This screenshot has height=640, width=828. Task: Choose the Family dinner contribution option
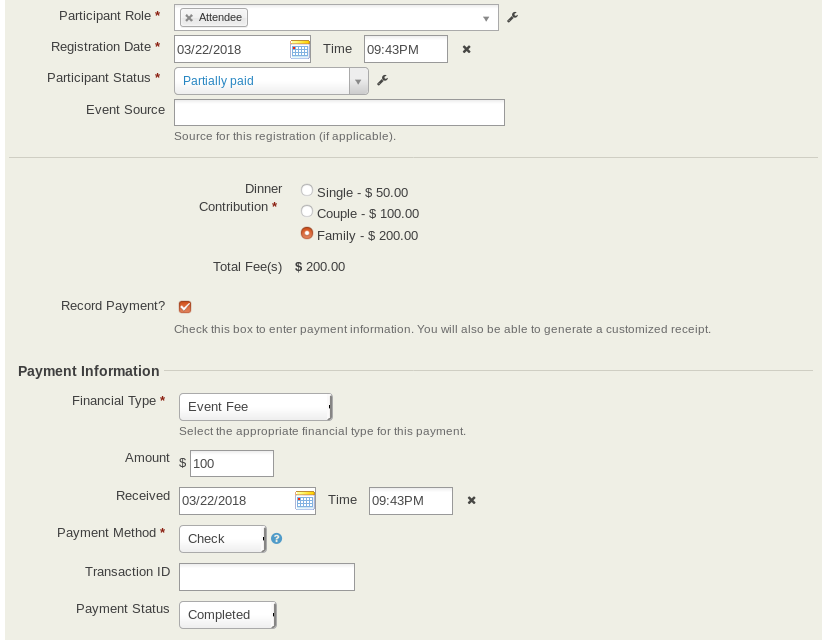coord(307,233)
